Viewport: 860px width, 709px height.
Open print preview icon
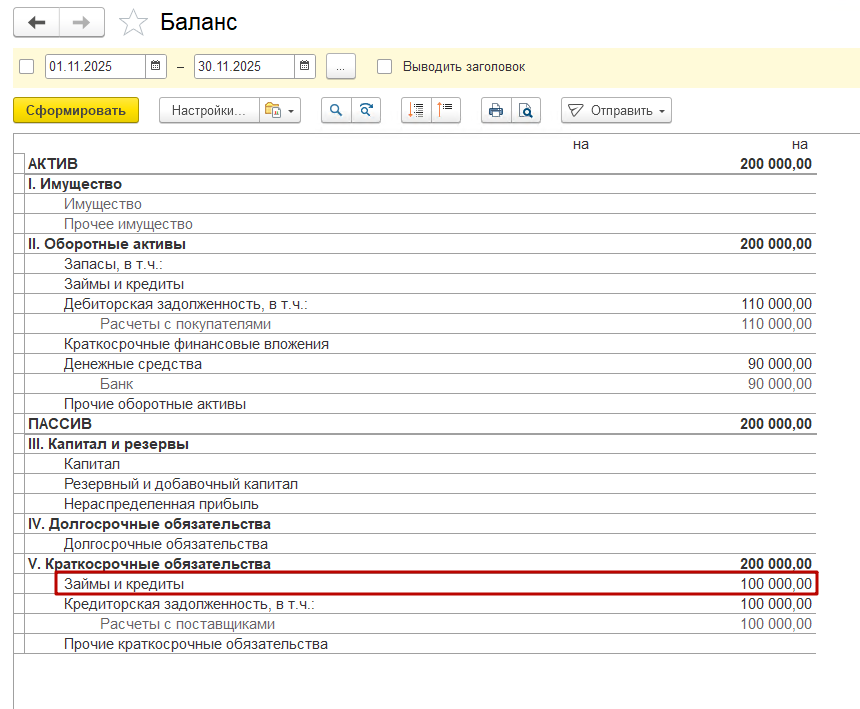[x=526, y=111]
